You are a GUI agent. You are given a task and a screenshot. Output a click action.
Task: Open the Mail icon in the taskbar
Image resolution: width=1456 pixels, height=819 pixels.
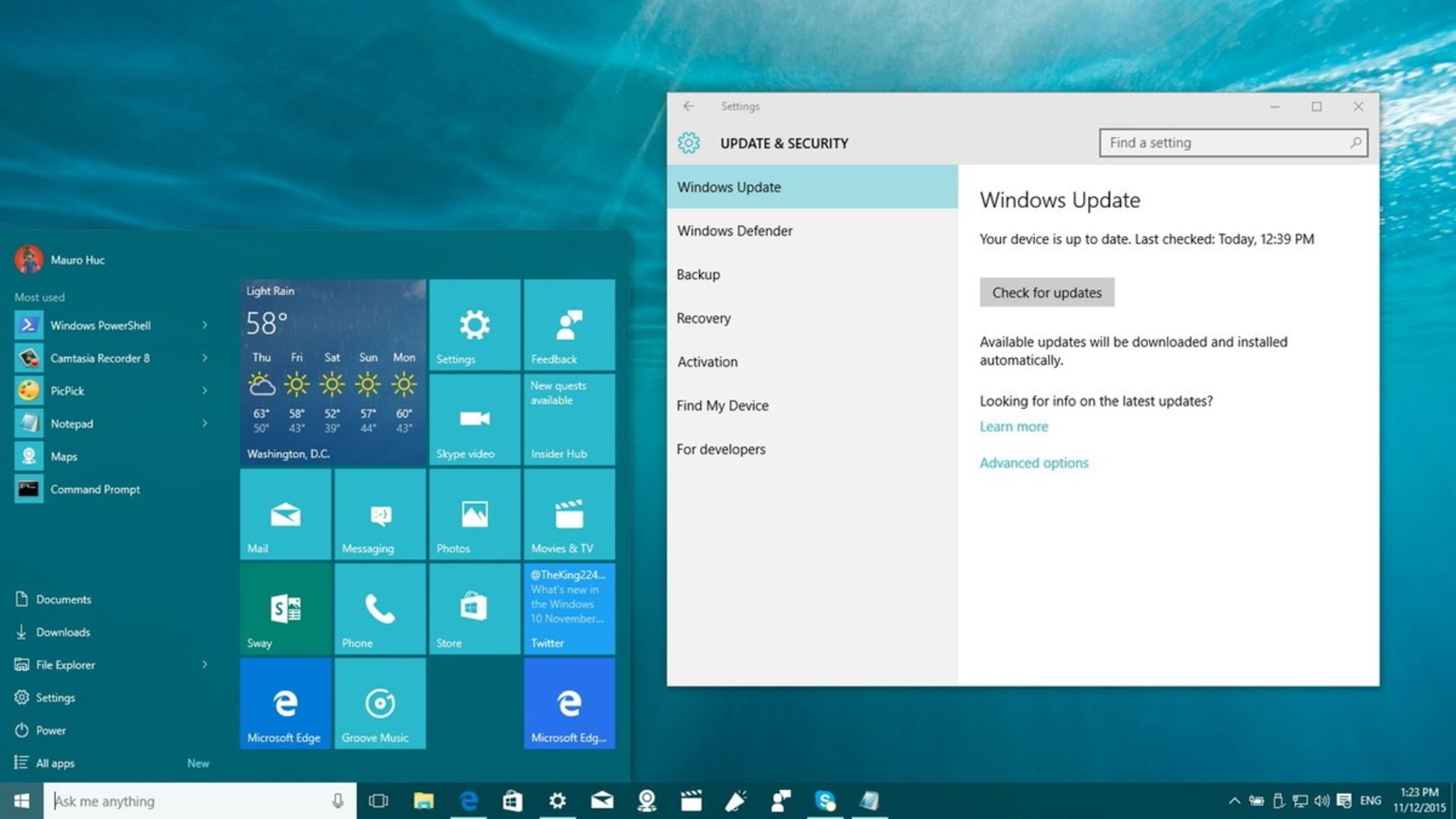coord(602,801)
